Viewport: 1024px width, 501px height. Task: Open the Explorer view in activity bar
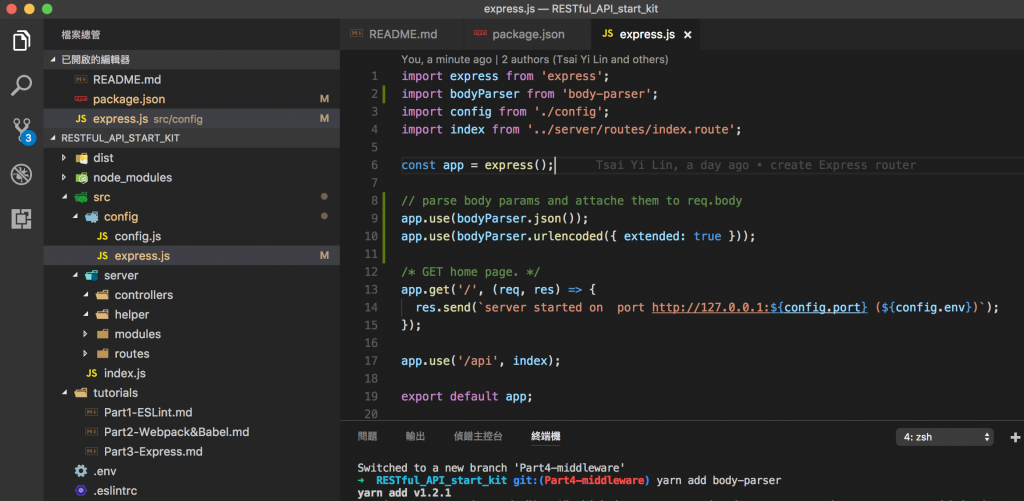point(22,40)
